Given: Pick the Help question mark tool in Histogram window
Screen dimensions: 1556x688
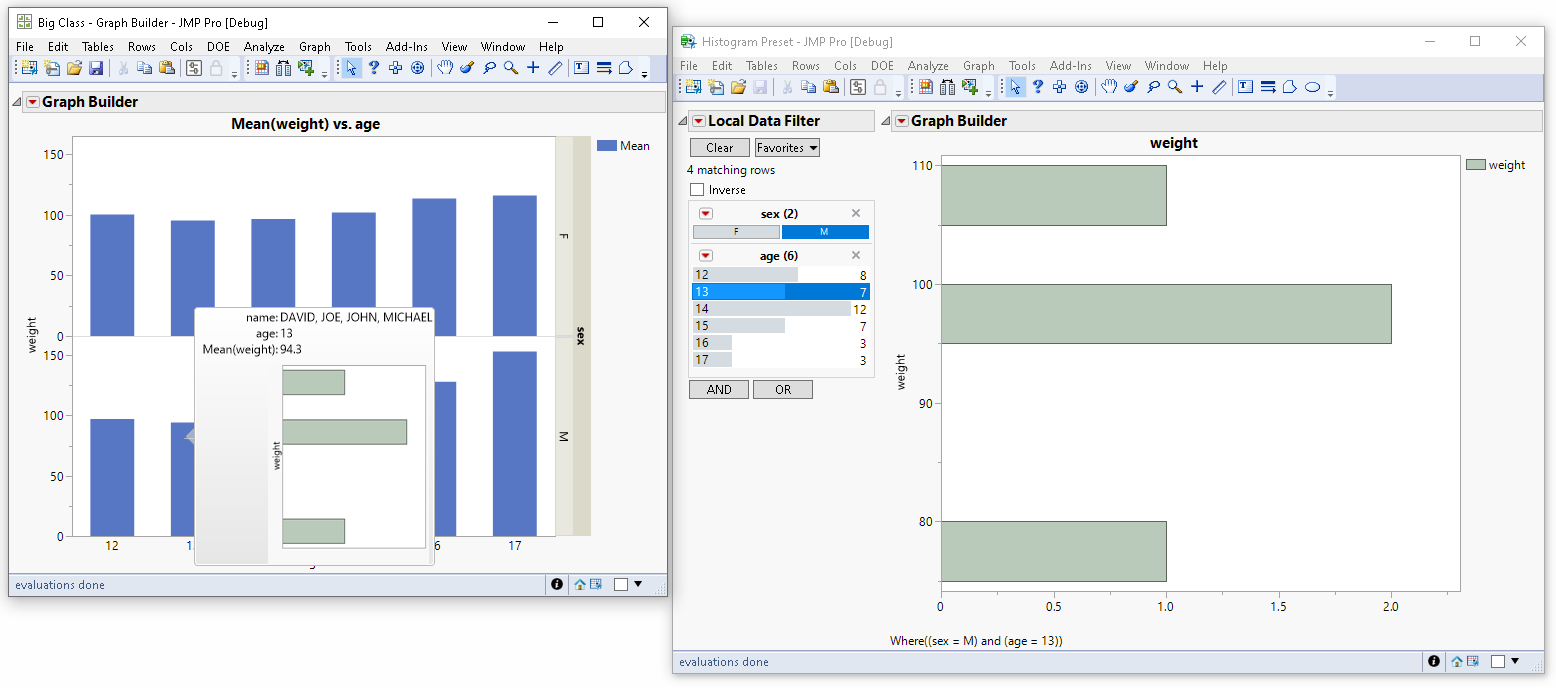Looking at the screenshot, I should coord(1037,87).
